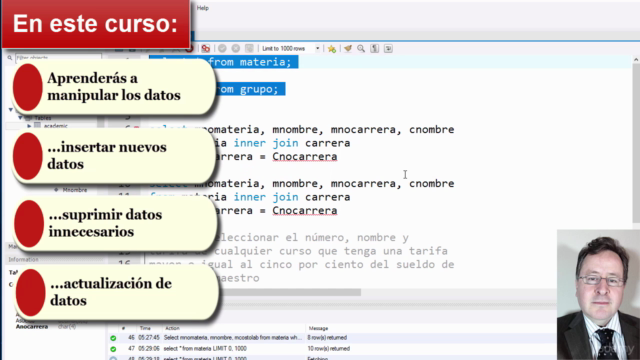Image resolution: width=640 pixels, height=360 pixels.
Task: Click the success icon of row 46
Action: click(113, 338)
